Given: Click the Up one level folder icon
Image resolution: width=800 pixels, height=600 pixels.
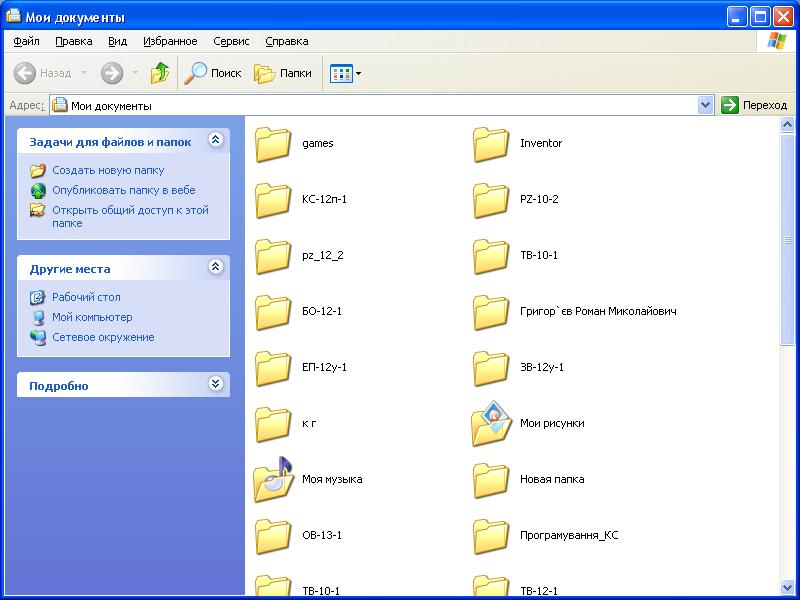Looking at the screenshot, I should [x=160, y=73].
